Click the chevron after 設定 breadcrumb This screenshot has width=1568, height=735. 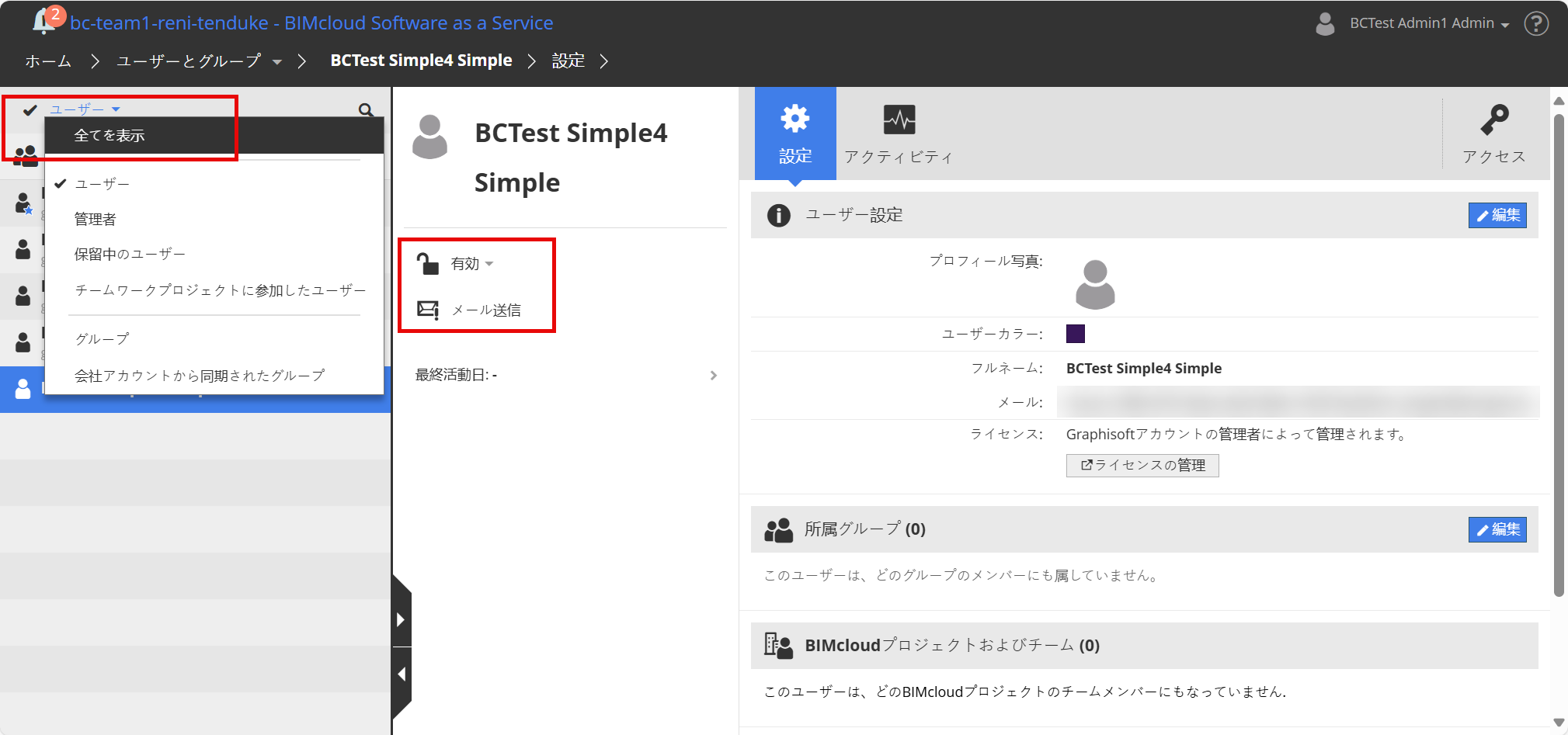(603, 61)
